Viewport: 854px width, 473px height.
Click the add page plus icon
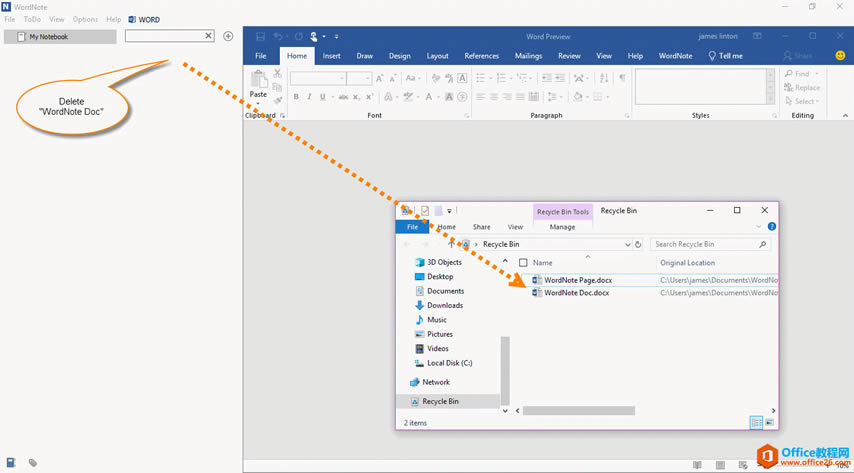click(228, 36)
